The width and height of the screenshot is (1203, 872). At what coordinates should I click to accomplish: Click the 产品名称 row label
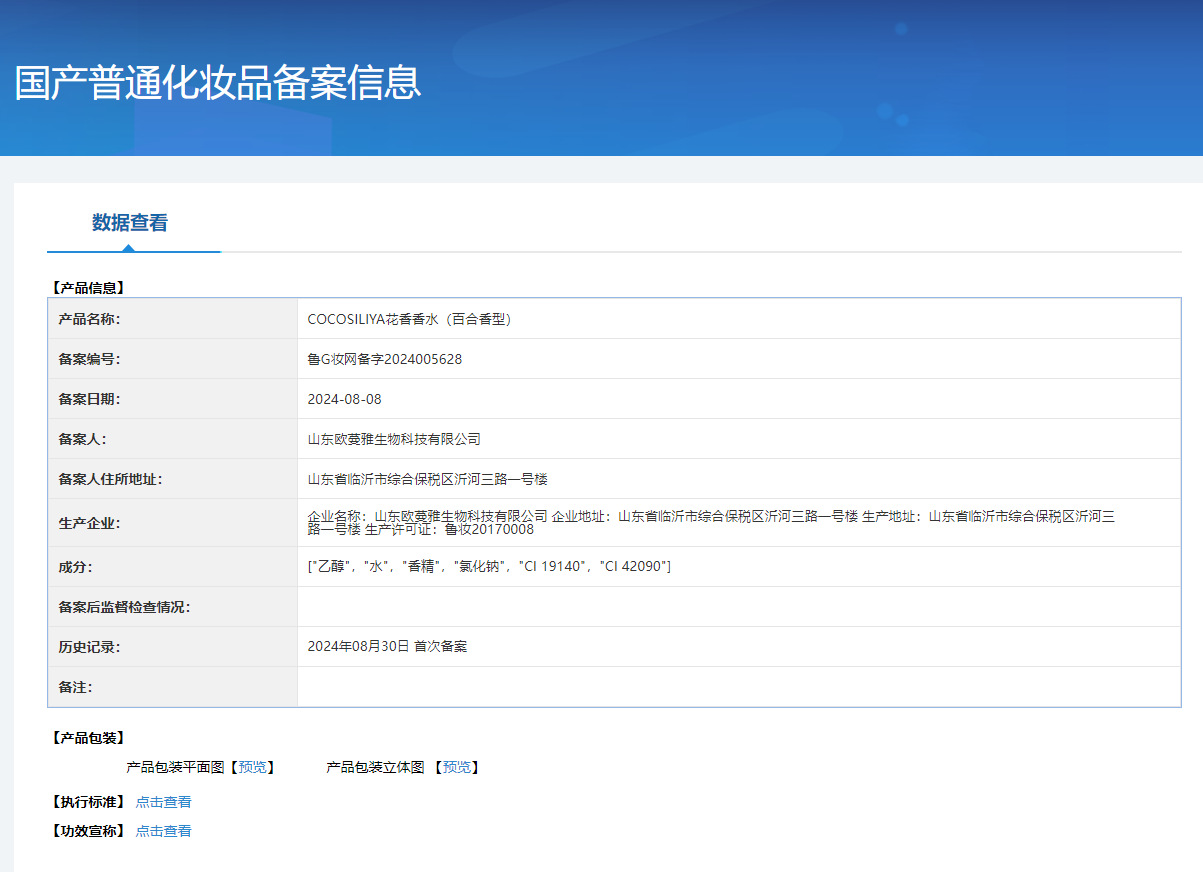(x=89, y=319)
